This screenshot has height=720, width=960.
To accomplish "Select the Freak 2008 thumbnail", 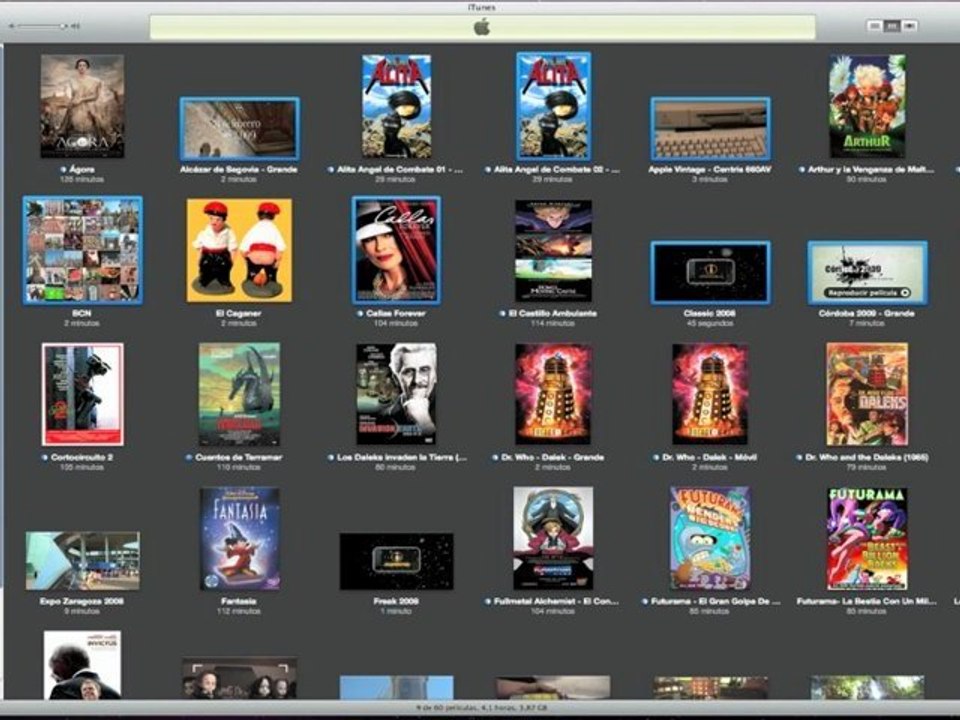I will click(396, 561).
